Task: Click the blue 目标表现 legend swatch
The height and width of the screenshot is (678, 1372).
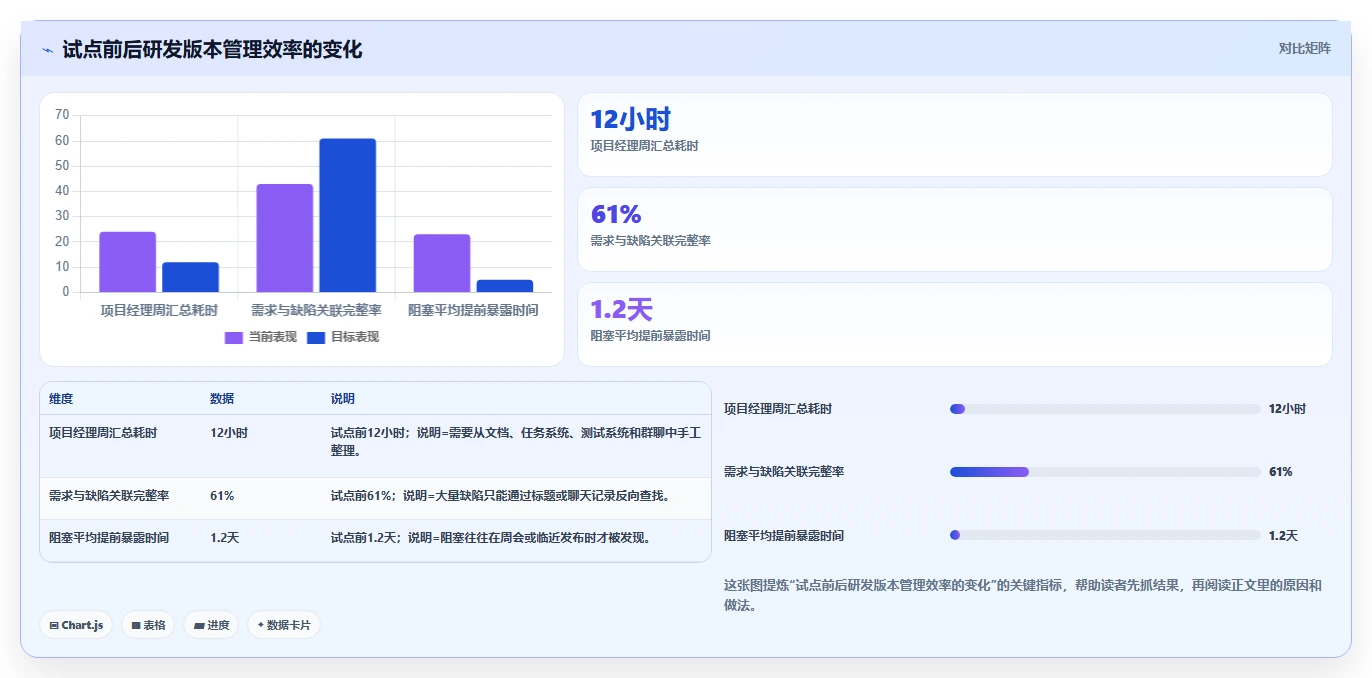Action: 316,337
